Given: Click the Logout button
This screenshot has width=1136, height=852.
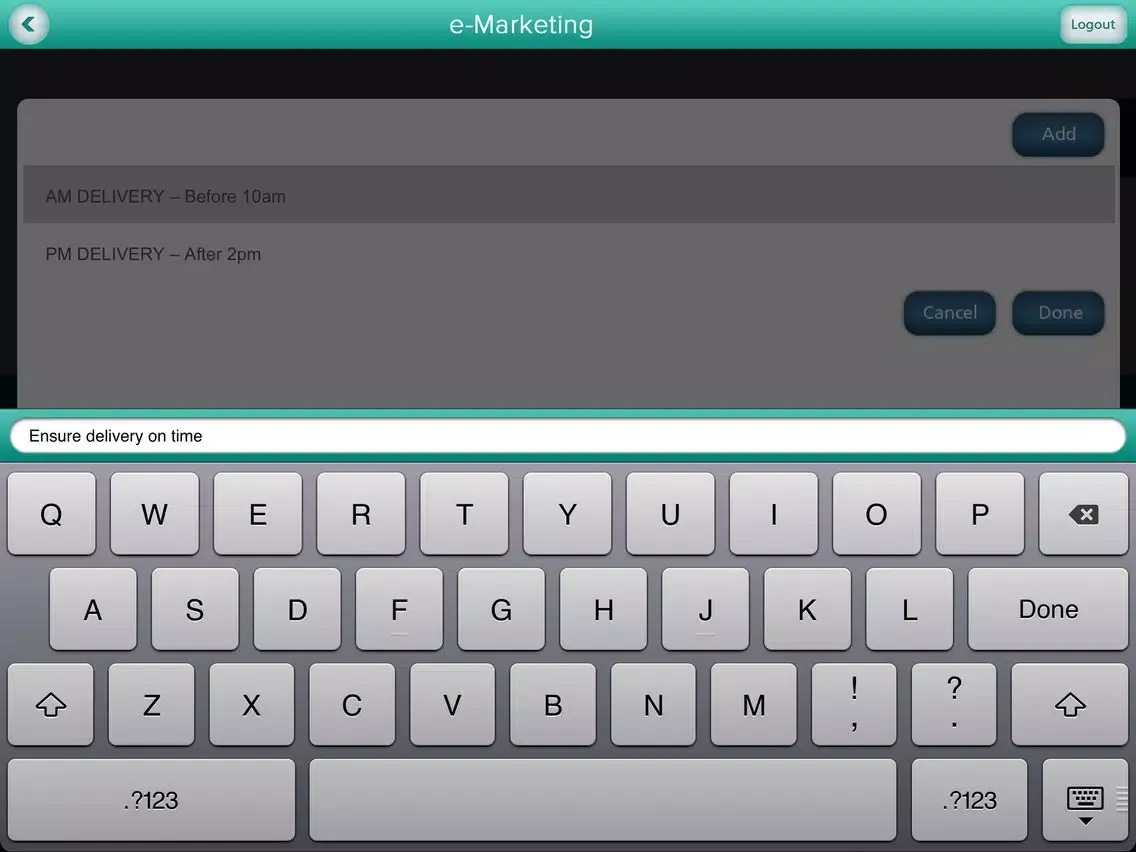Looking at the screenshot, I should point(1093,24).
